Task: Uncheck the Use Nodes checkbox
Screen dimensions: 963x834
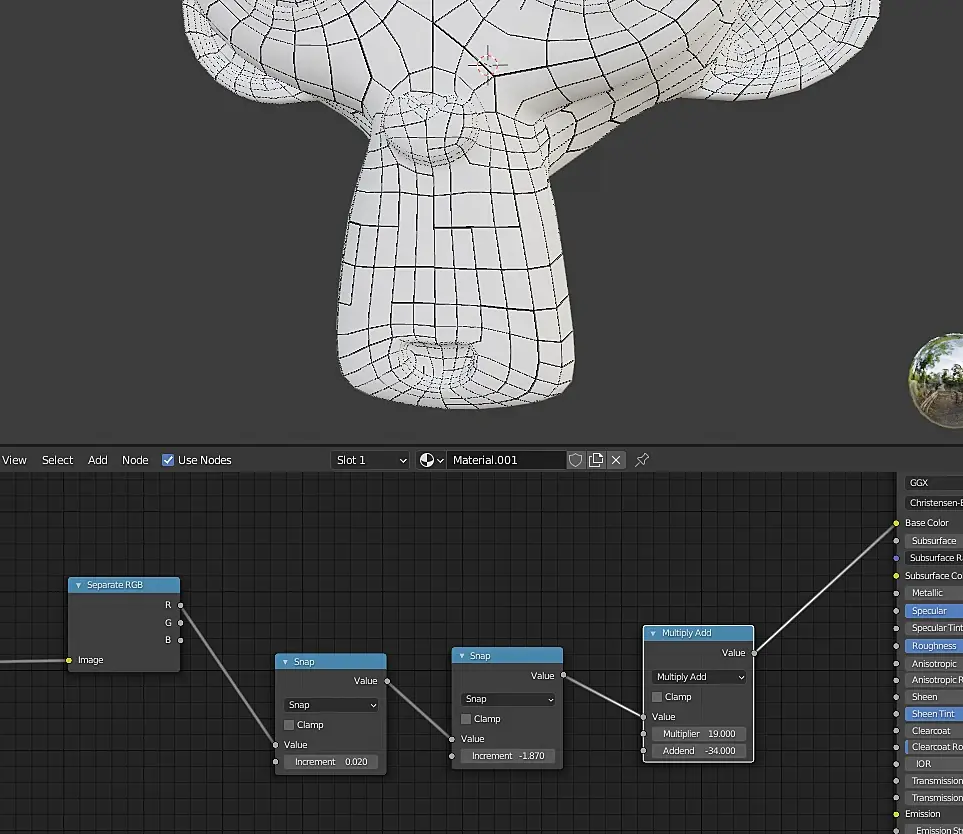Action: click(168, 460)
